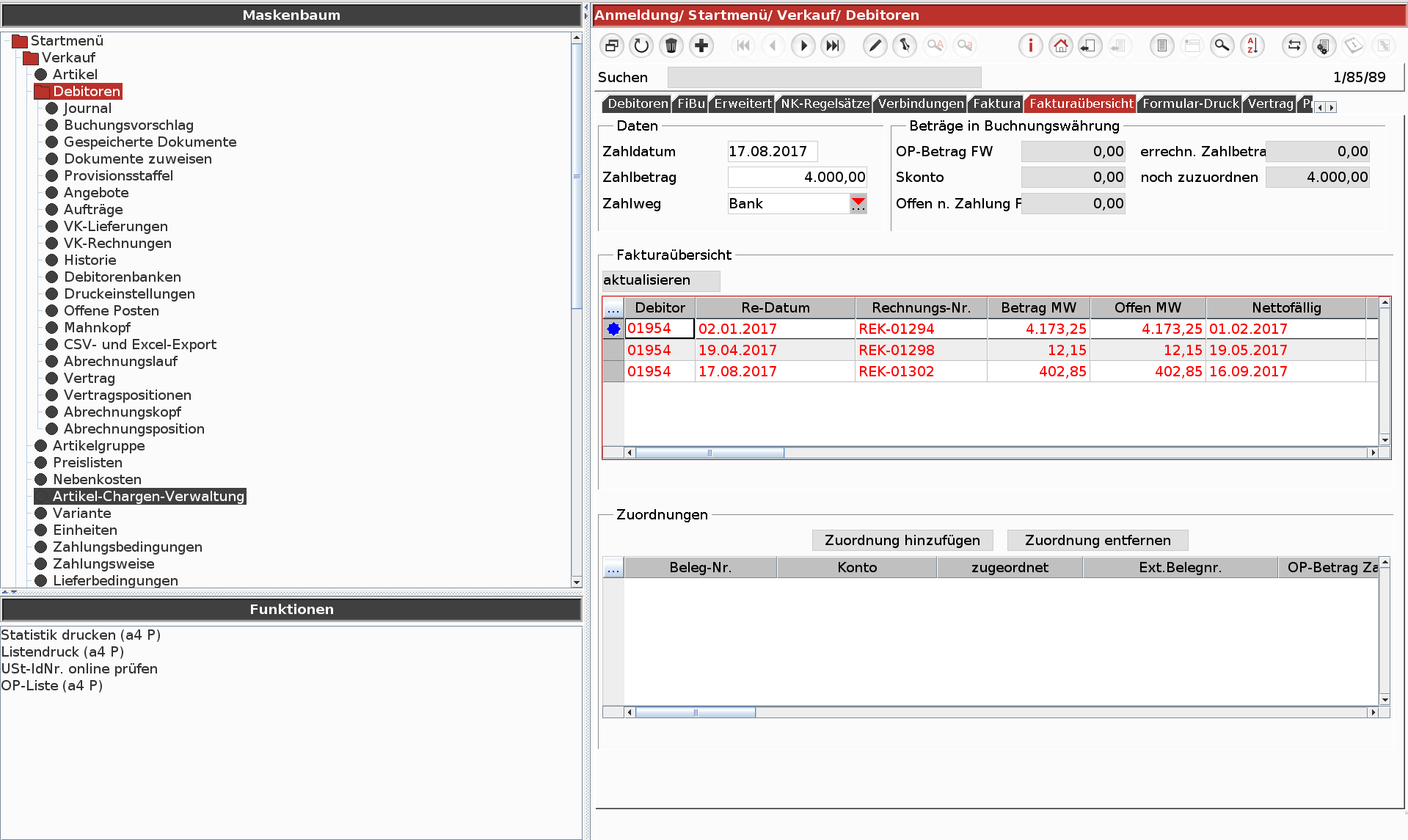Go to the previous record arrow
The image size is (1408, 840).
tap(773, 46)
